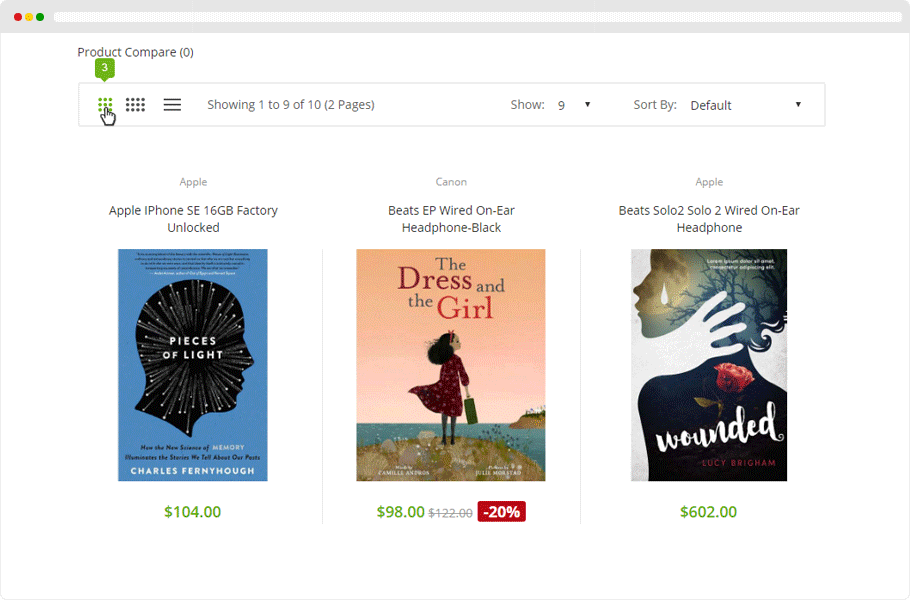Viewport: 910px width, 600px height.
Task: Click the Pieces of Light book cover
Action: coord(193,365)
